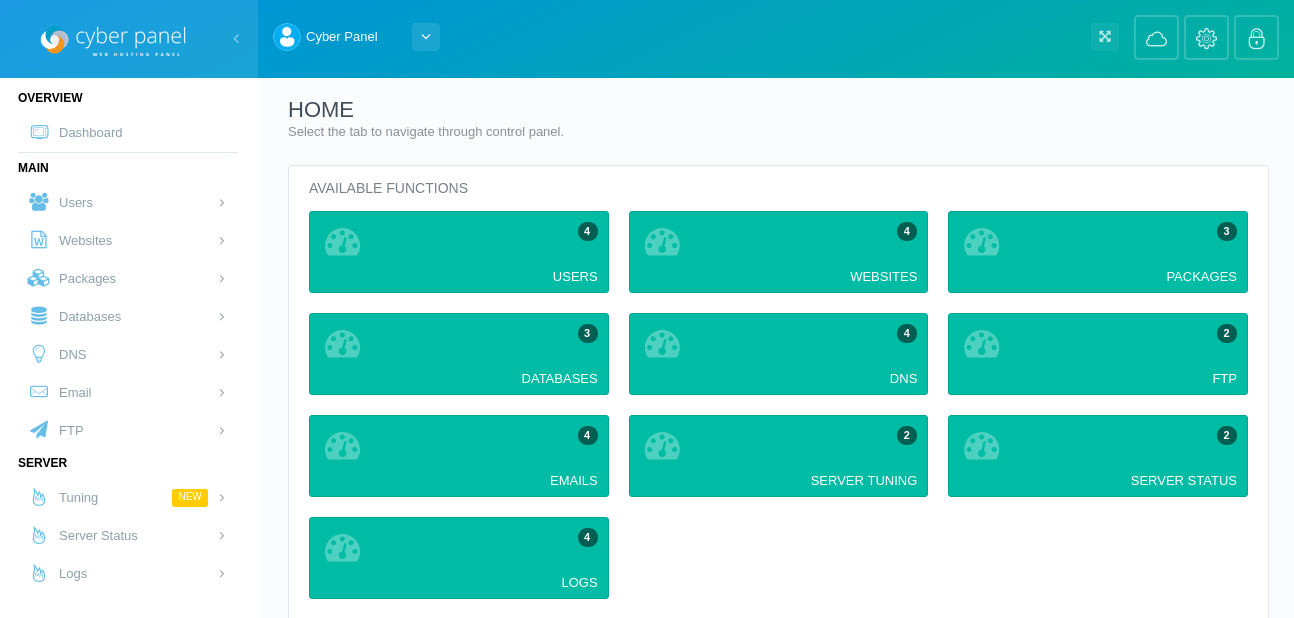Open the FTP function tile
Image resolution: width=1294 pixels, height=618 pixels.
(1098, 354)
